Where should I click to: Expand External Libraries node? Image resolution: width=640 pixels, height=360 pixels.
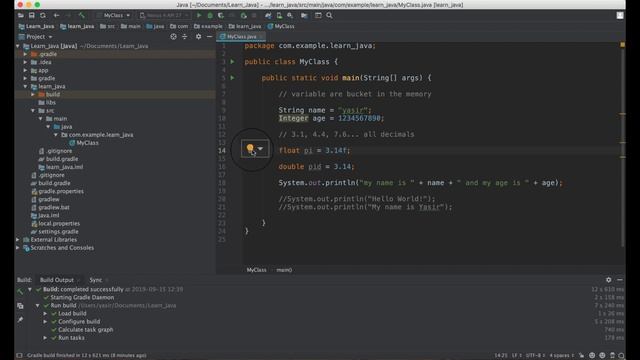tap(18, 240)
